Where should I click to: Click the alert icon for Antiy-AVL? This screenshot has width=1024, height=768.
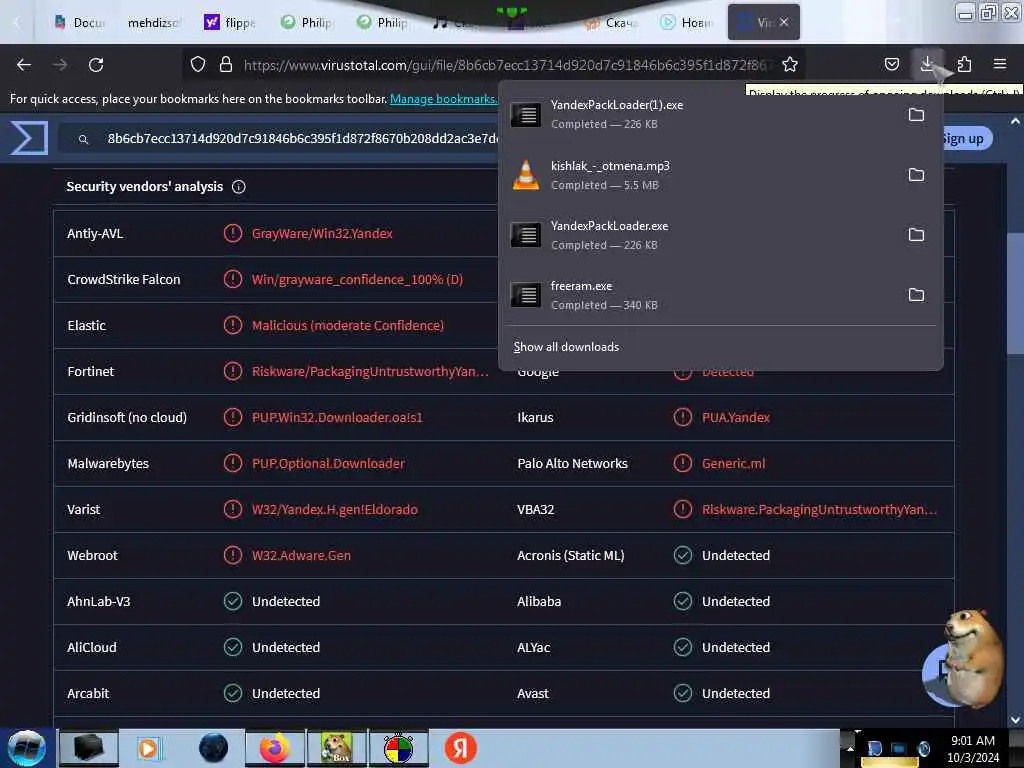coord(232,233)
